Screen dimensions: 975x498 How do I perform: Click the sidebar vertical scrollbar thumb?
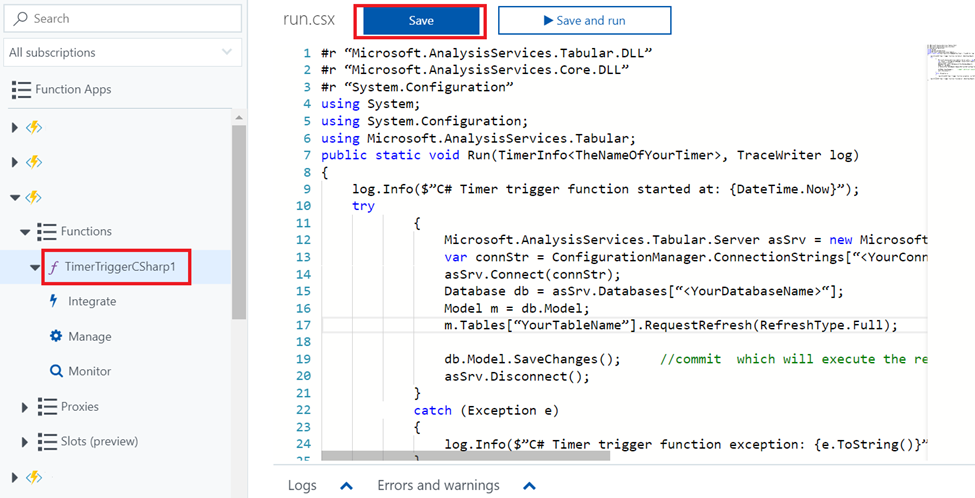(x=239, y=222)
